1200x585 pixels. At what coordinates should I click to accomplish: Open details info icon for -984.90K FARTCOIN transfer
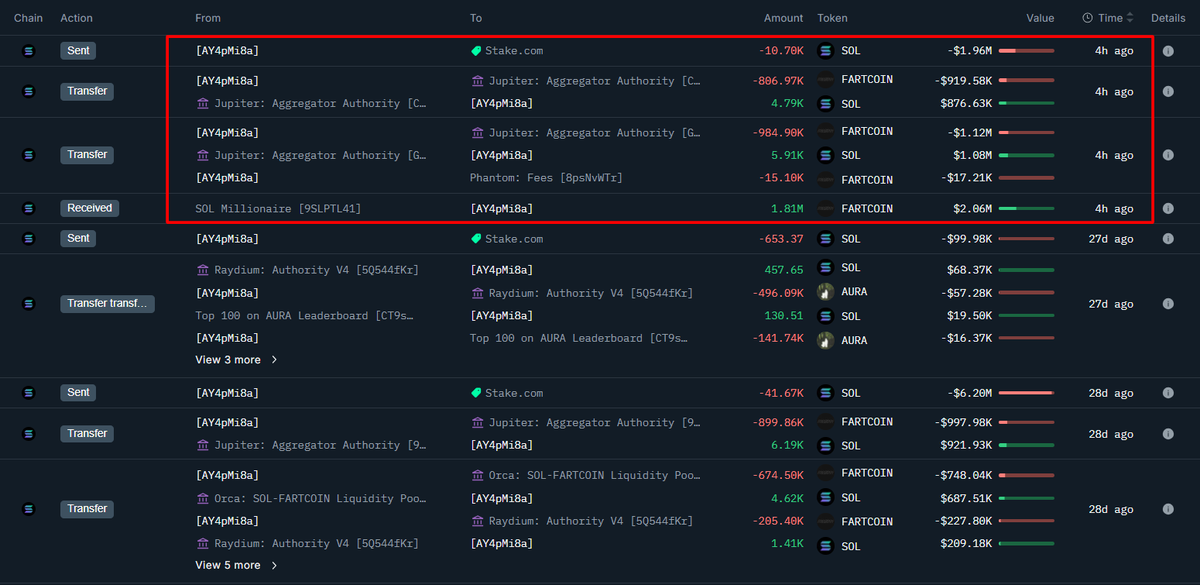(1168, 155)
